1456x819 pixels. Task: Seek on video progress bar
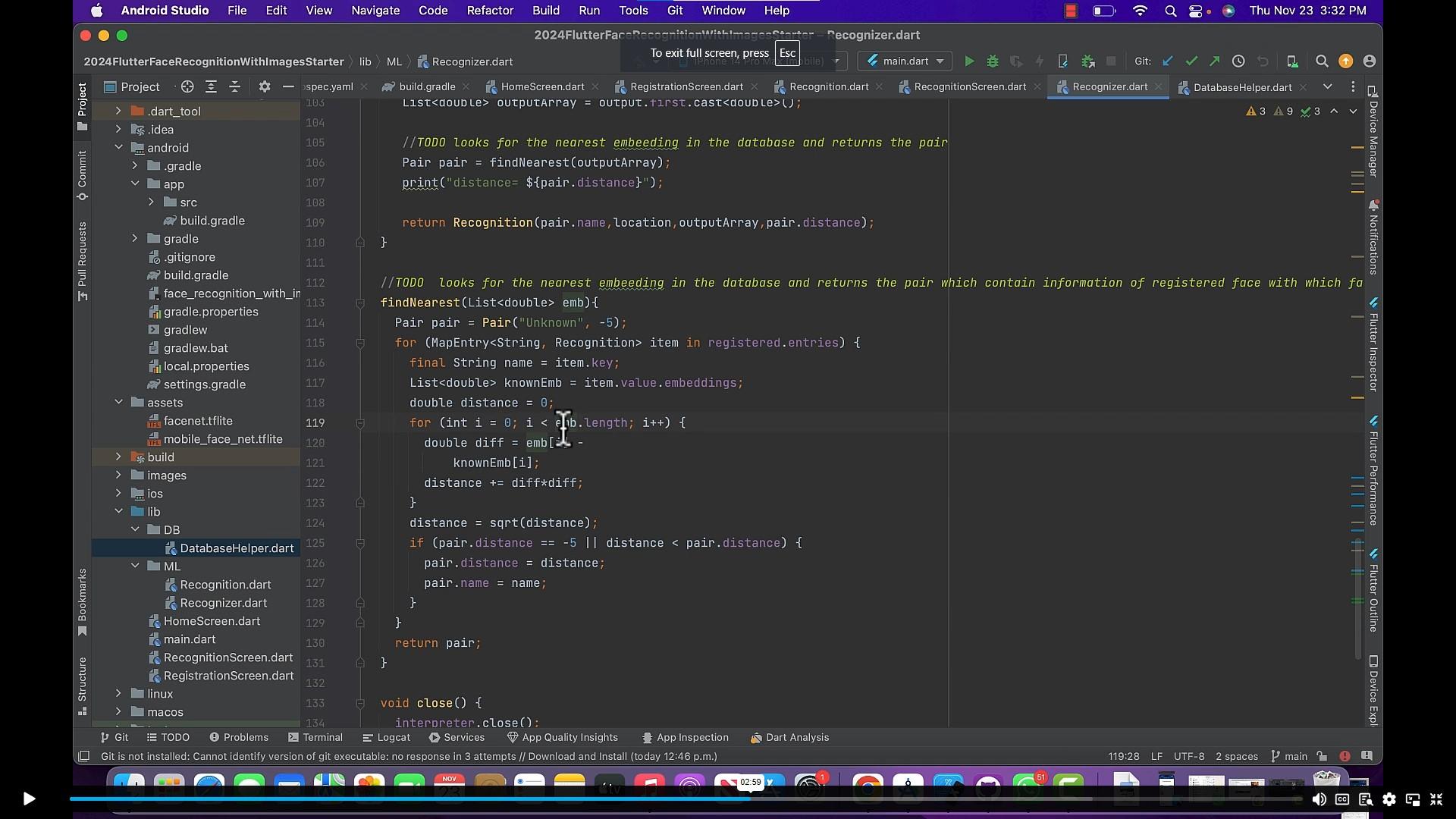click(686, 799)
